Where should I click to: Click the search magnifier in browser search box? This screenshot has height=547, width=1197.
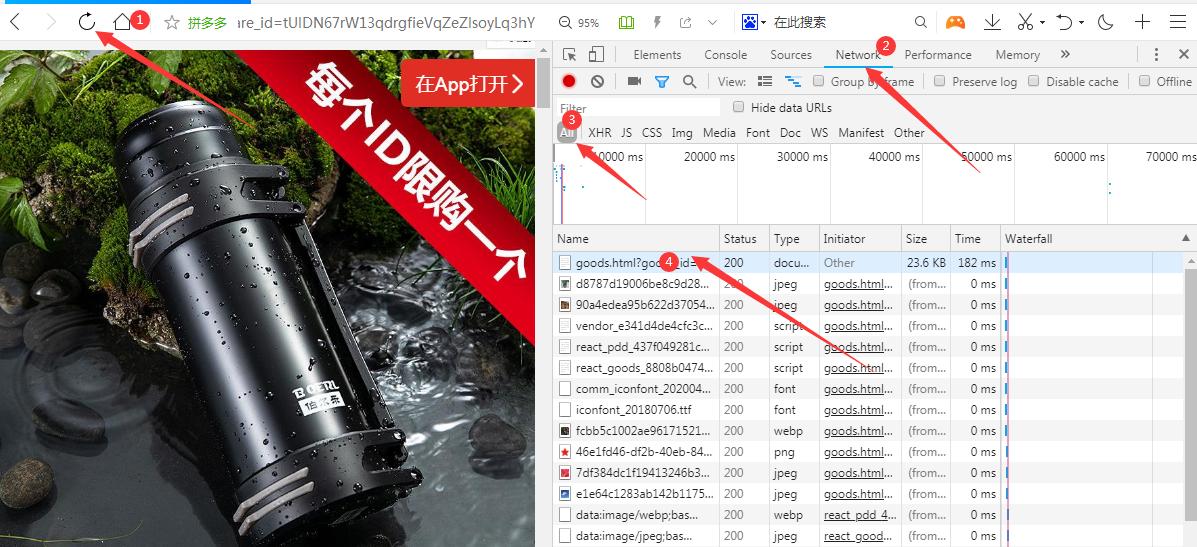921,23
